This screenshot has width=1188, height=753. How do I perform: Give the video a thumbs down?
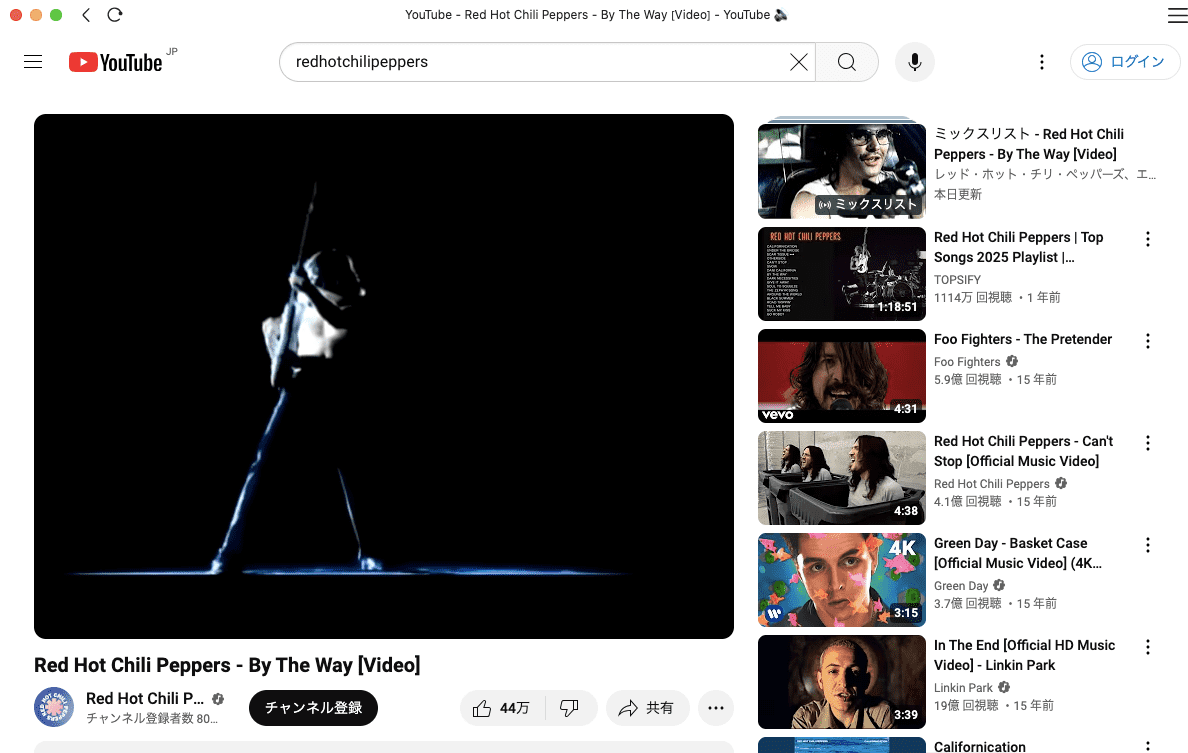click(x=570, y=707)
